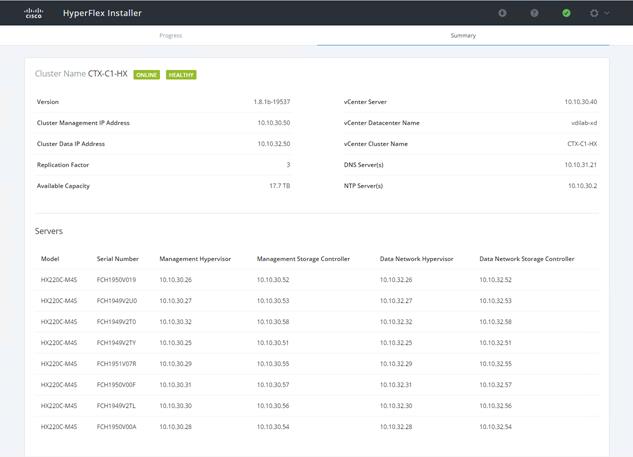Open the info icon in header
This screenshot has height=457, width=633.
click(x=502, y=13)
